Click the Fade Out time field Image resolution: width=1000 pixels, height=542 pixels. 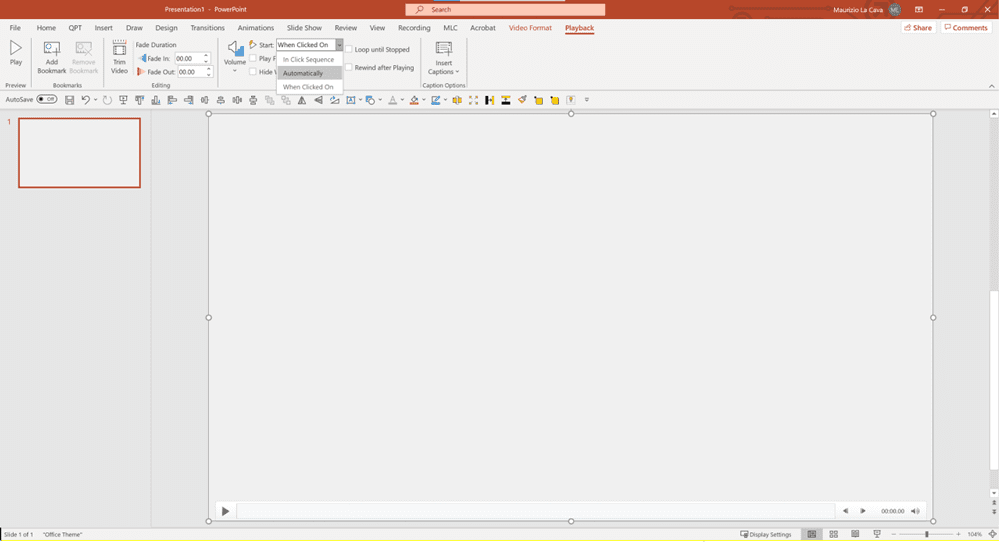[x=190, y=72]
